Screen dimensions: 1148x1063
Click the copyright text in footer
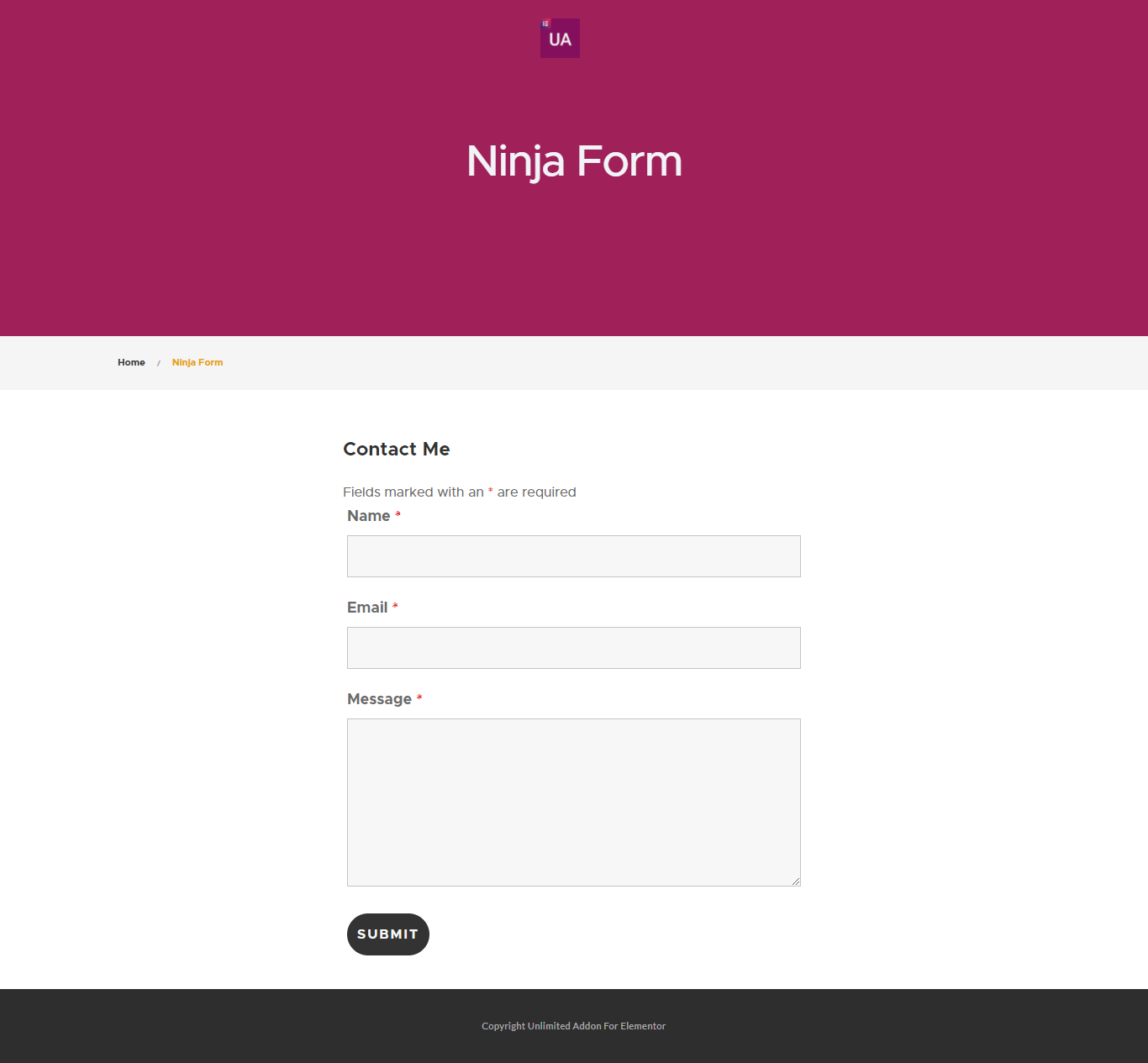pyautogui.click(x=573, y=1026)
